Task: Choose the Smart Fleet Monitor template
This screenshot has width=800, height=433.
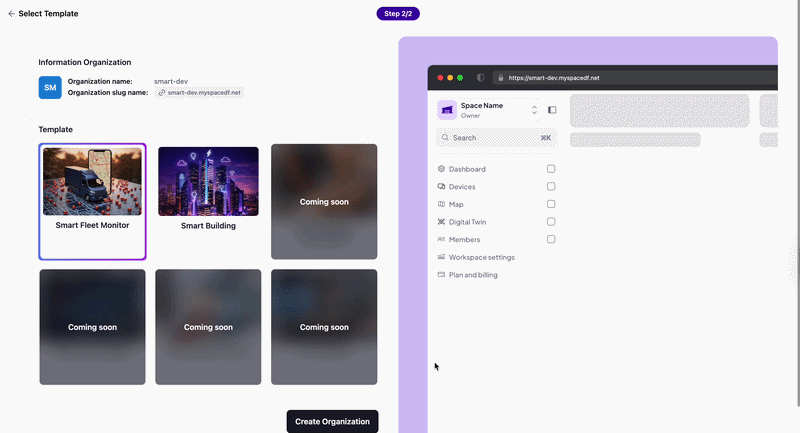Action: (92, 182)
